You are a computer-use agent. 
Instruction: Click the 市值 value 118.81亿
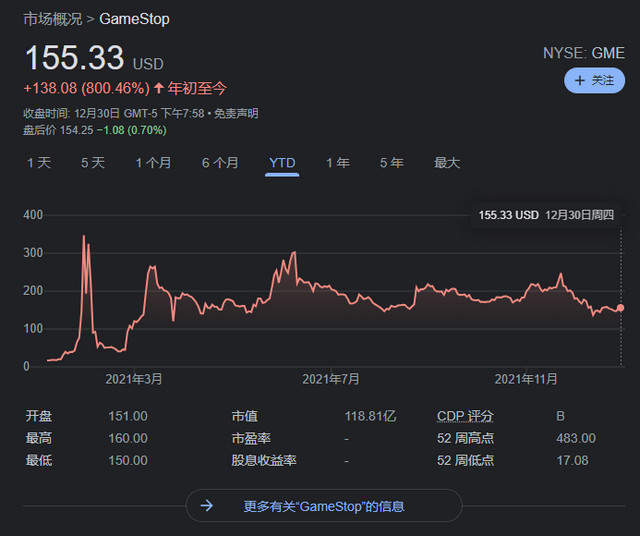point(370,416)
